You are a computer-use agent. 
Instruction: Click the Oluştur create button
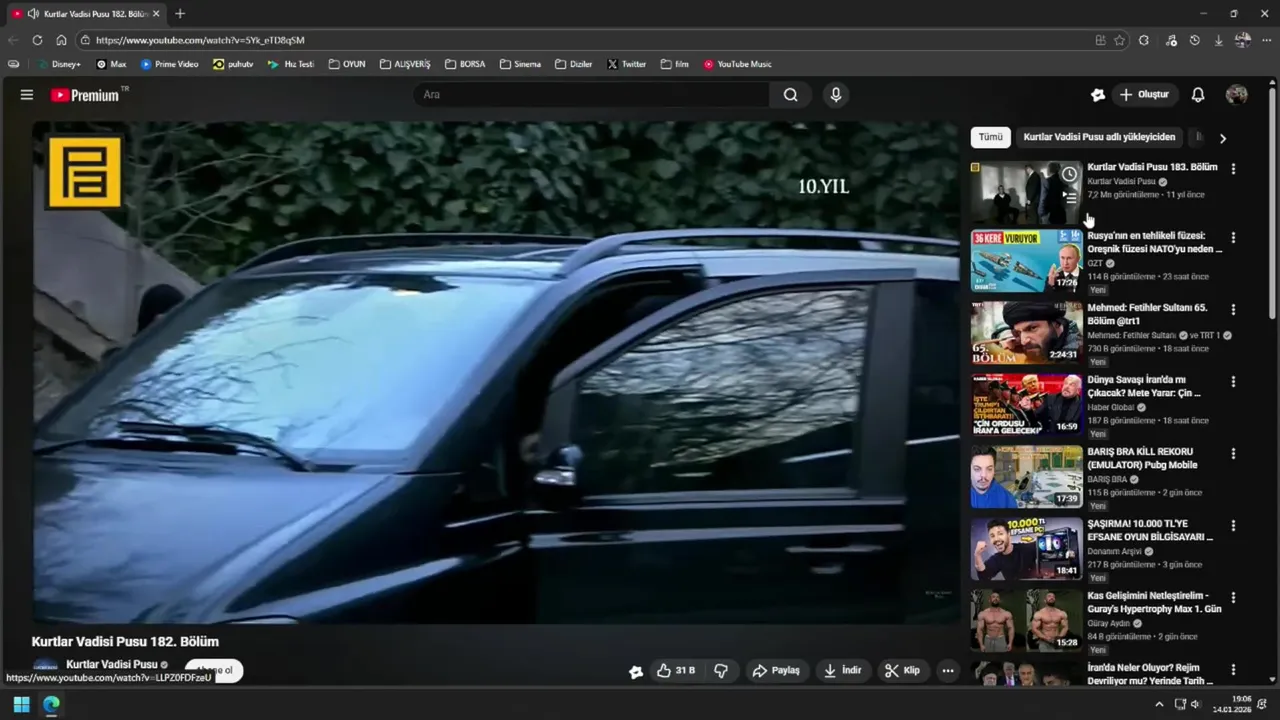tap(1144, 95)
